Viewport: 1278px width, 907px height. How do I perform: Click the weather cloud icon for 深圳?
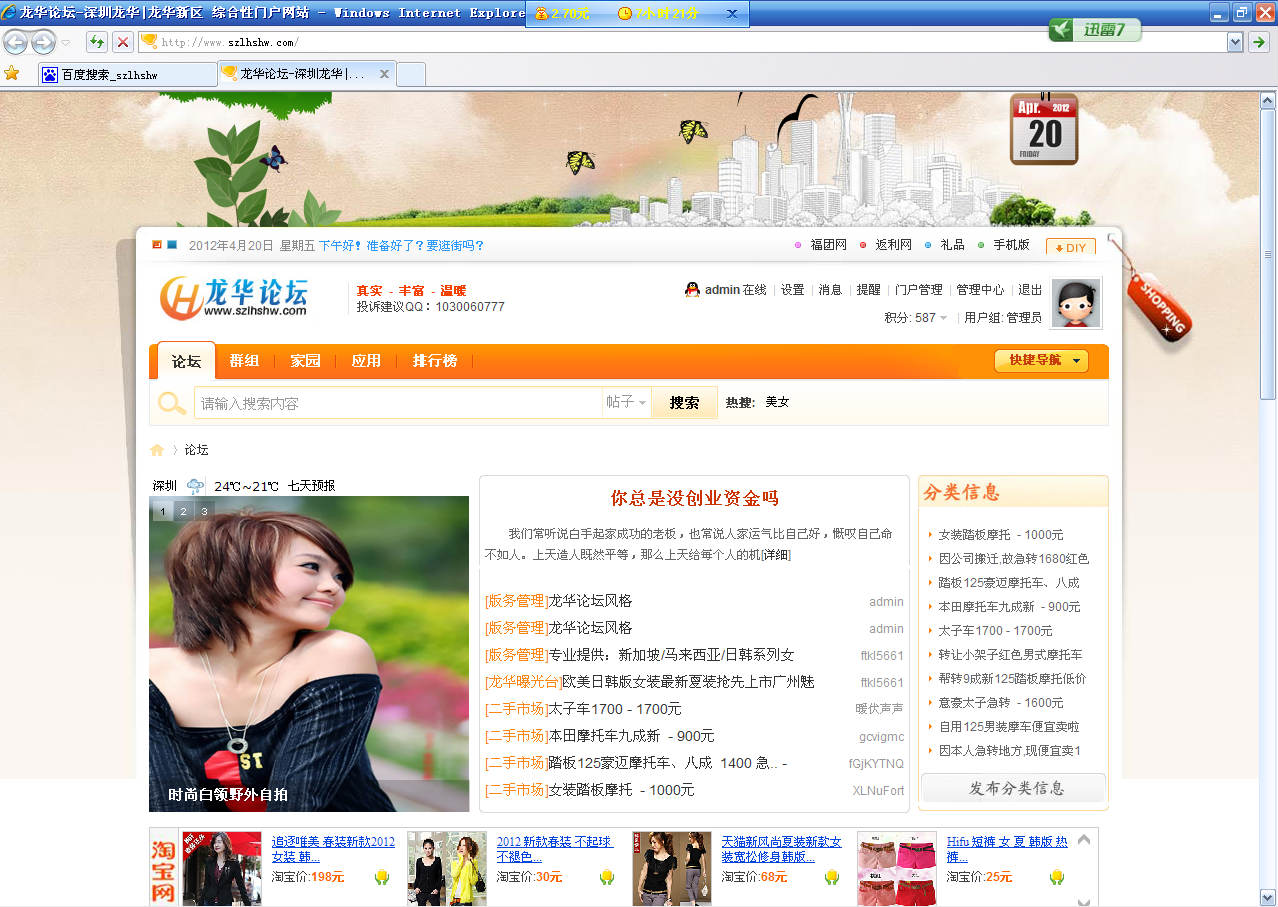[195, 486]
